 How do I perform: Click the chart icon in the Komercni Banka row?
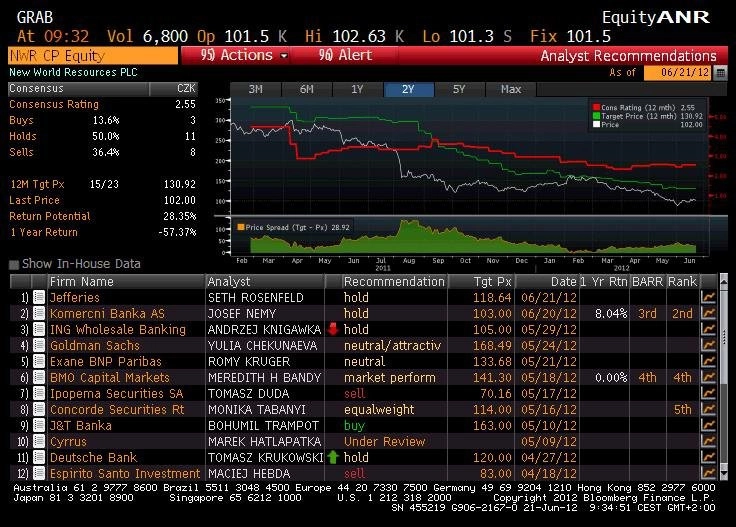pyautogui.click(x=708, y=313)
